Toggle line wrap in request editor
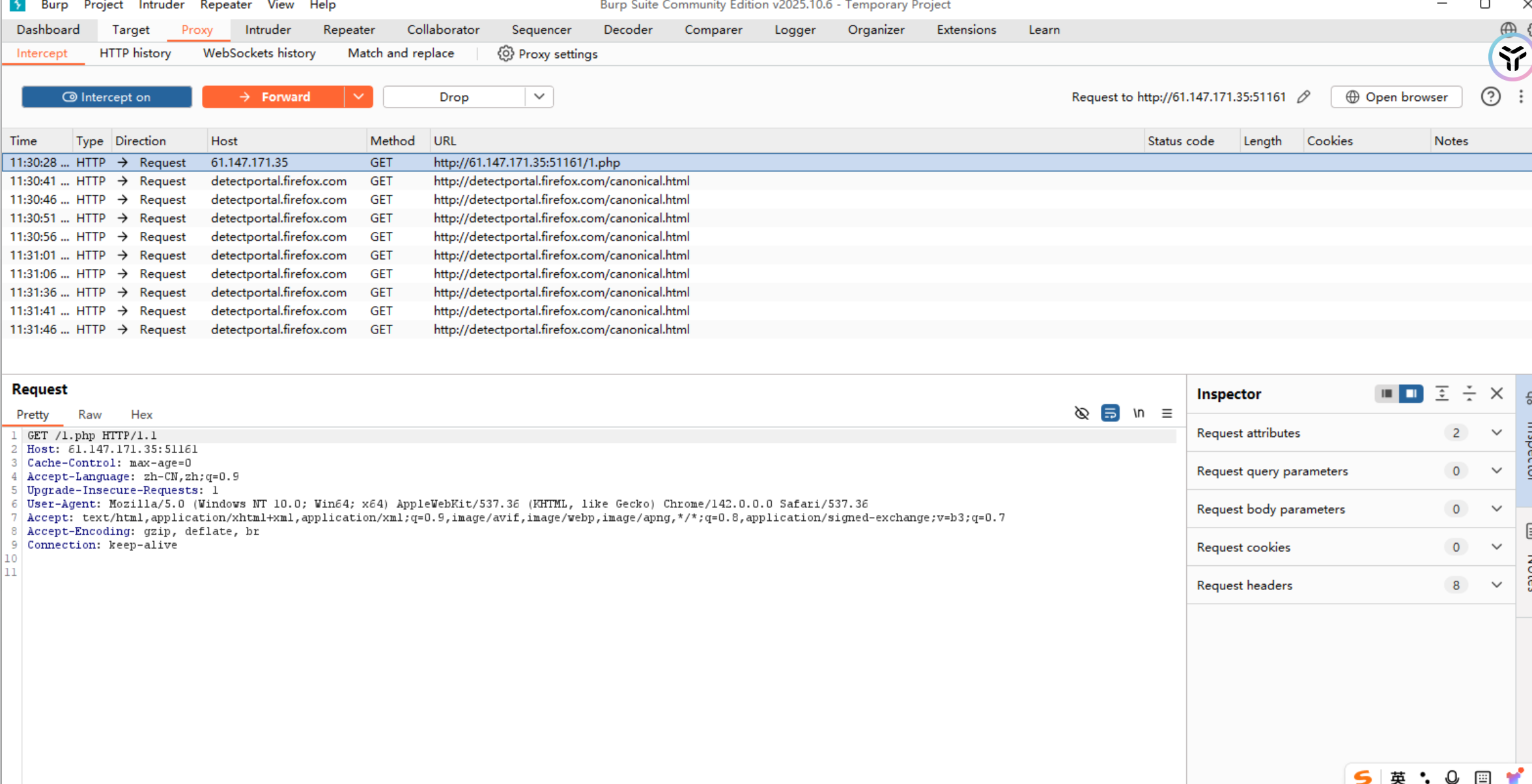Screen dimensions: 1532x784 click(x=1110, y=413)
